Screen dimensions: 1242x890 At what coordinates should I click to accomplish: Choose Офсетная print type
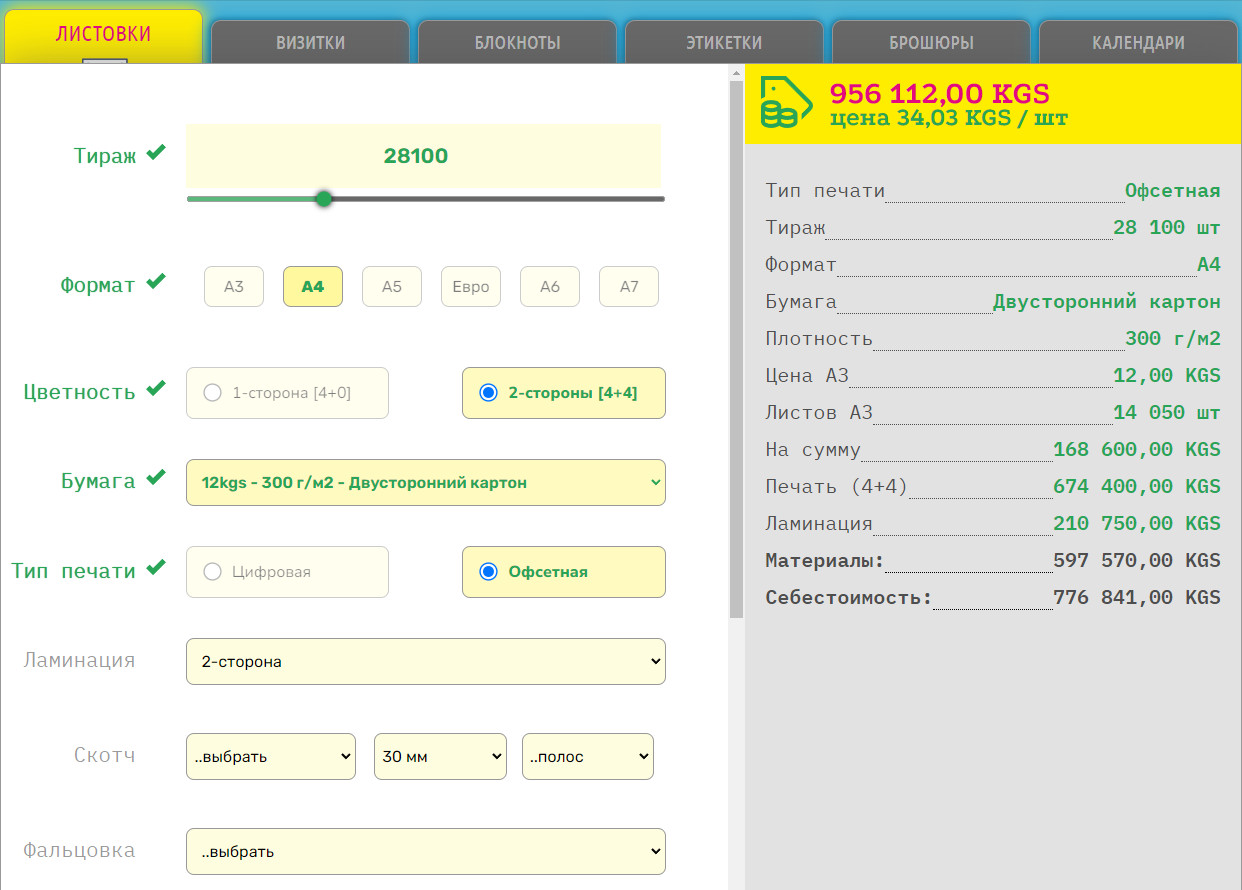[x=564, y=572]
